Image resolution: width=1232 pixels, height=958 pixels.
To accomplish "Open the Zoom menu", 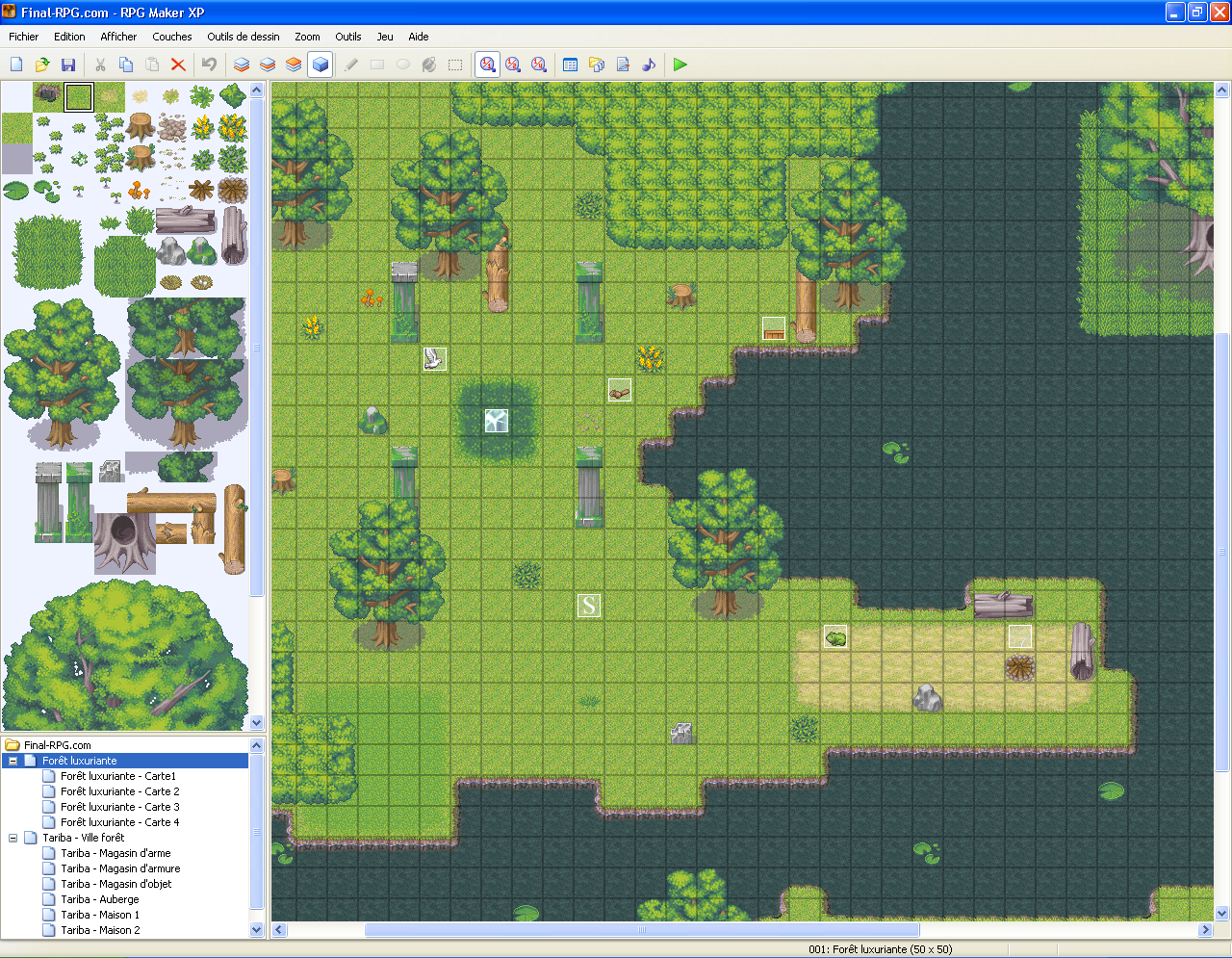I will click(x=307, y=37).
